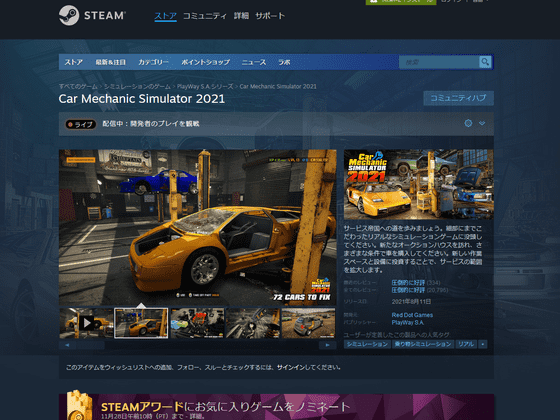Click the Steam logo in header

[x=92, y=16]
